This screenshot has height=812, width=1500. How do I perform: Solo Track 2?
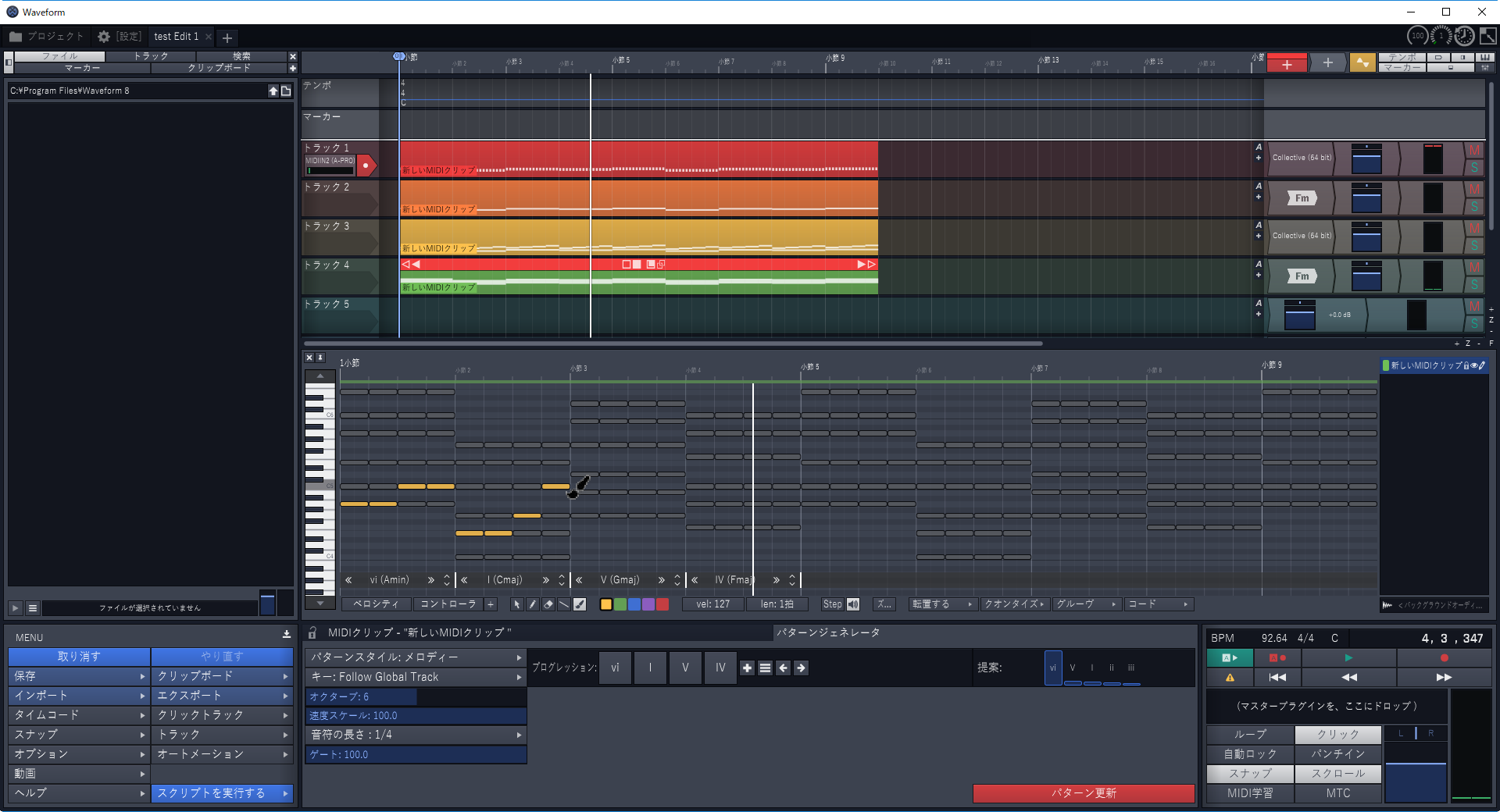(x=1474, y=207)
